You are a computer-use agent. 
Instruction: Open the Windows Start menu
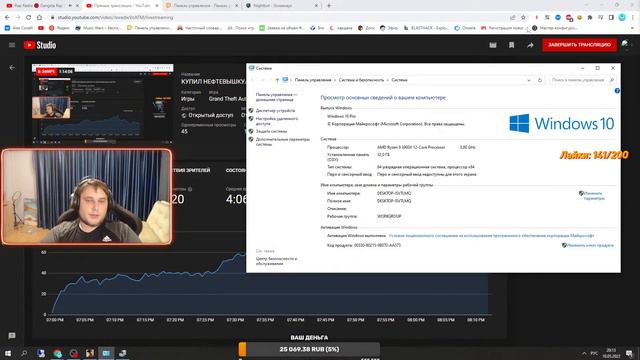(8, 353)
